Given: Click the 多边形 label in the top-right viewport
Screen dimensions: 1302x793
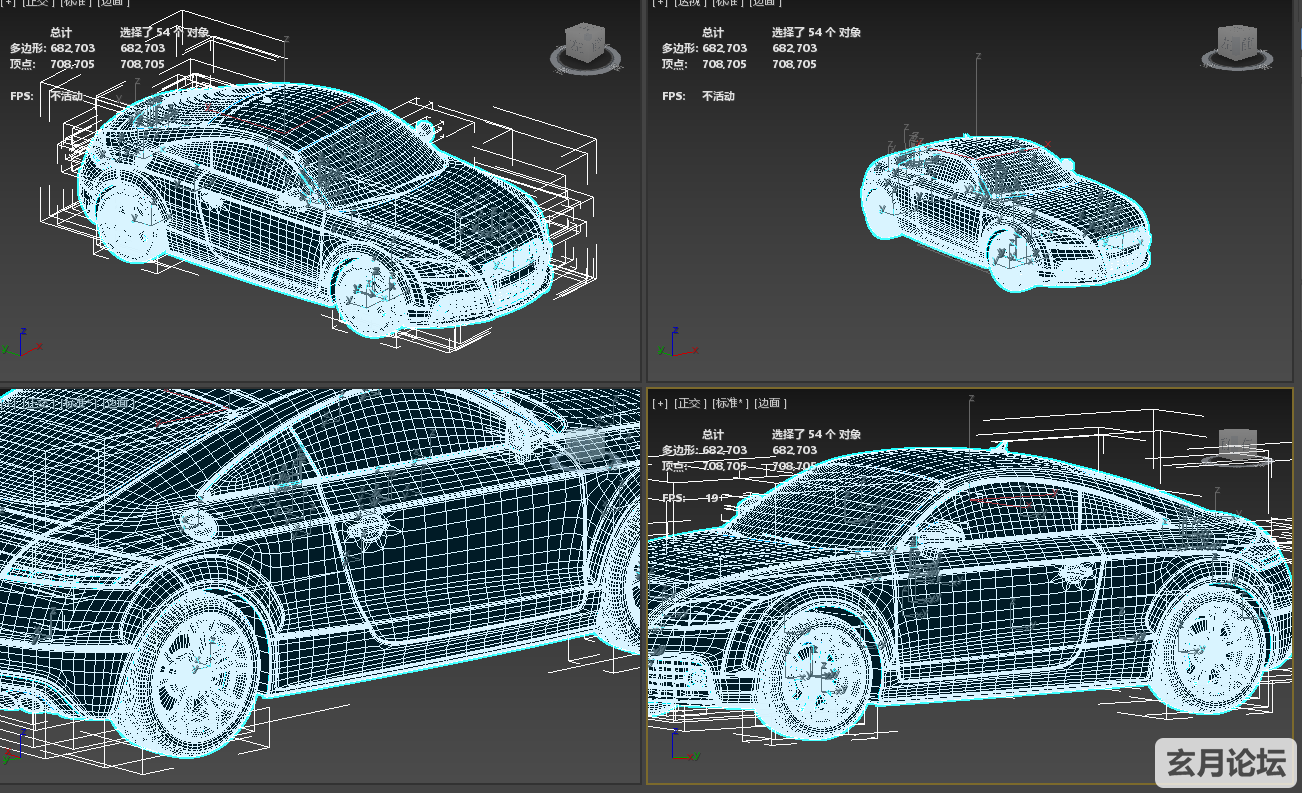Looking at the screenshot, I should click(680, 48).
